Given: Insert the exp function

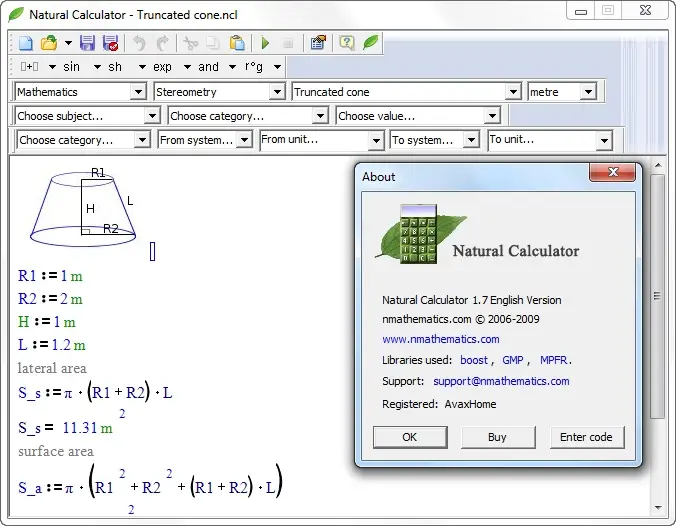Looking at the screenshot, I should (163, 67).
